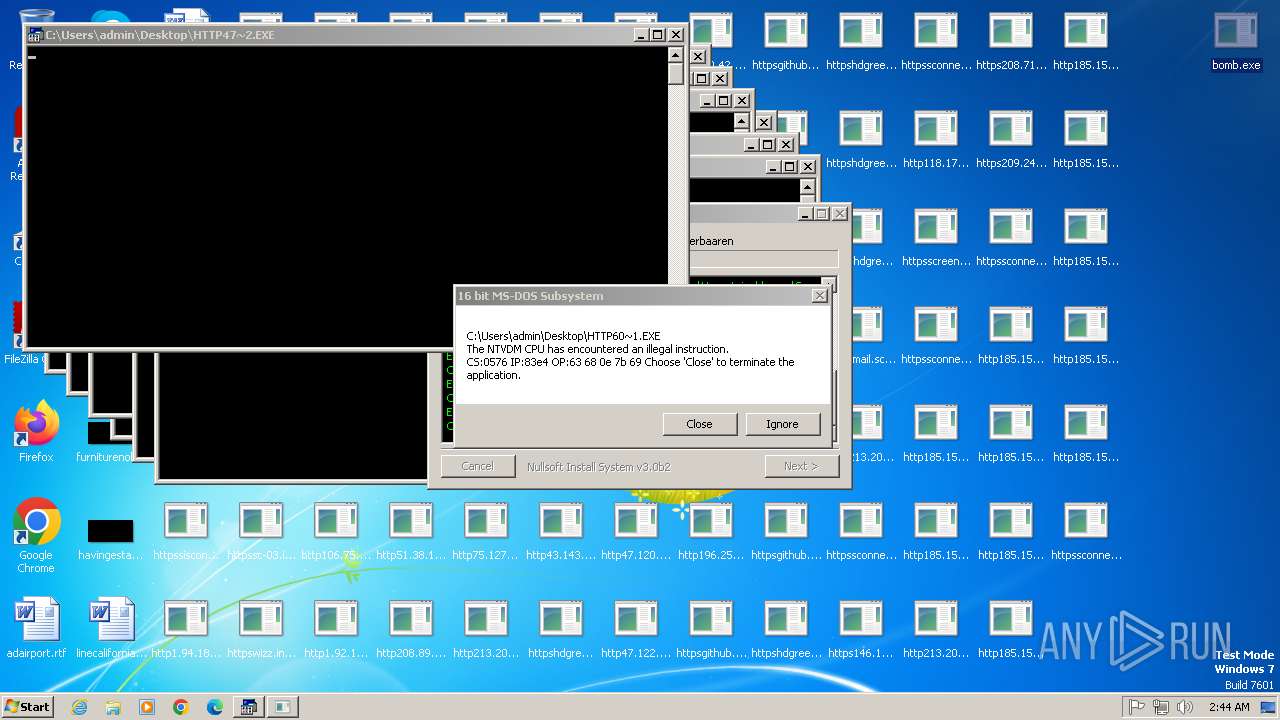1280x720 pixels.
Task: Click the Cancel button in Nullsoft installer
Action: tap(477, 466)
